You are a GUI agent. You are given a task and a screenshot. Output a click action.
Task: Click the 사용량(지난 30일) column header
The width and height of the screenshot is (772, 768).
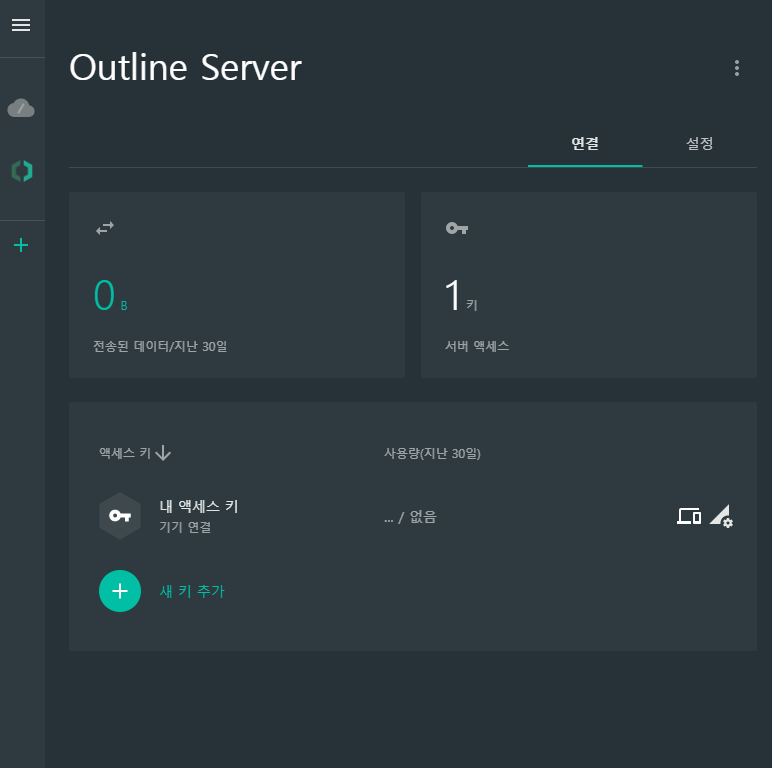[432, 453]
